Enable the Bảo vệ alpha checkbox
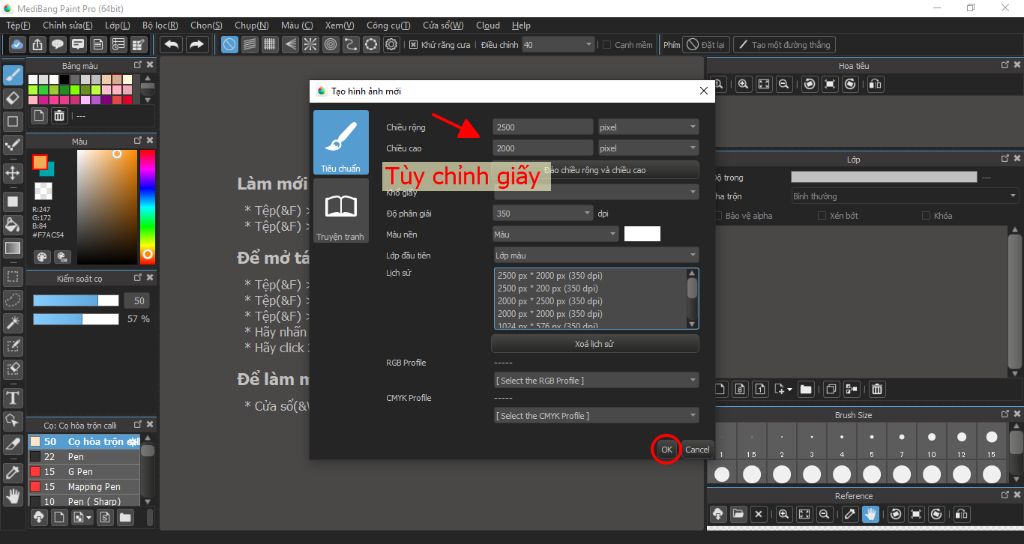Viewport: 1024px width, 544px height. [718, 216]
